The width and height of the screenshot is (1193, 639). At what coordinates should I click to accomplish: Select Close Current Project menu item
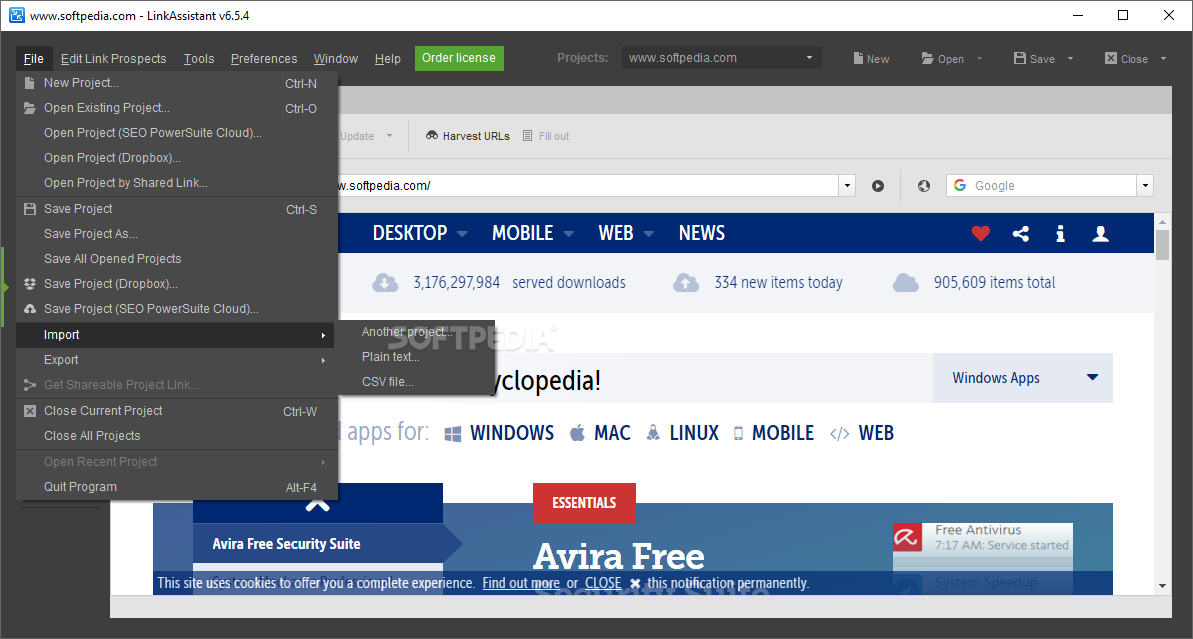pos(177,411)
